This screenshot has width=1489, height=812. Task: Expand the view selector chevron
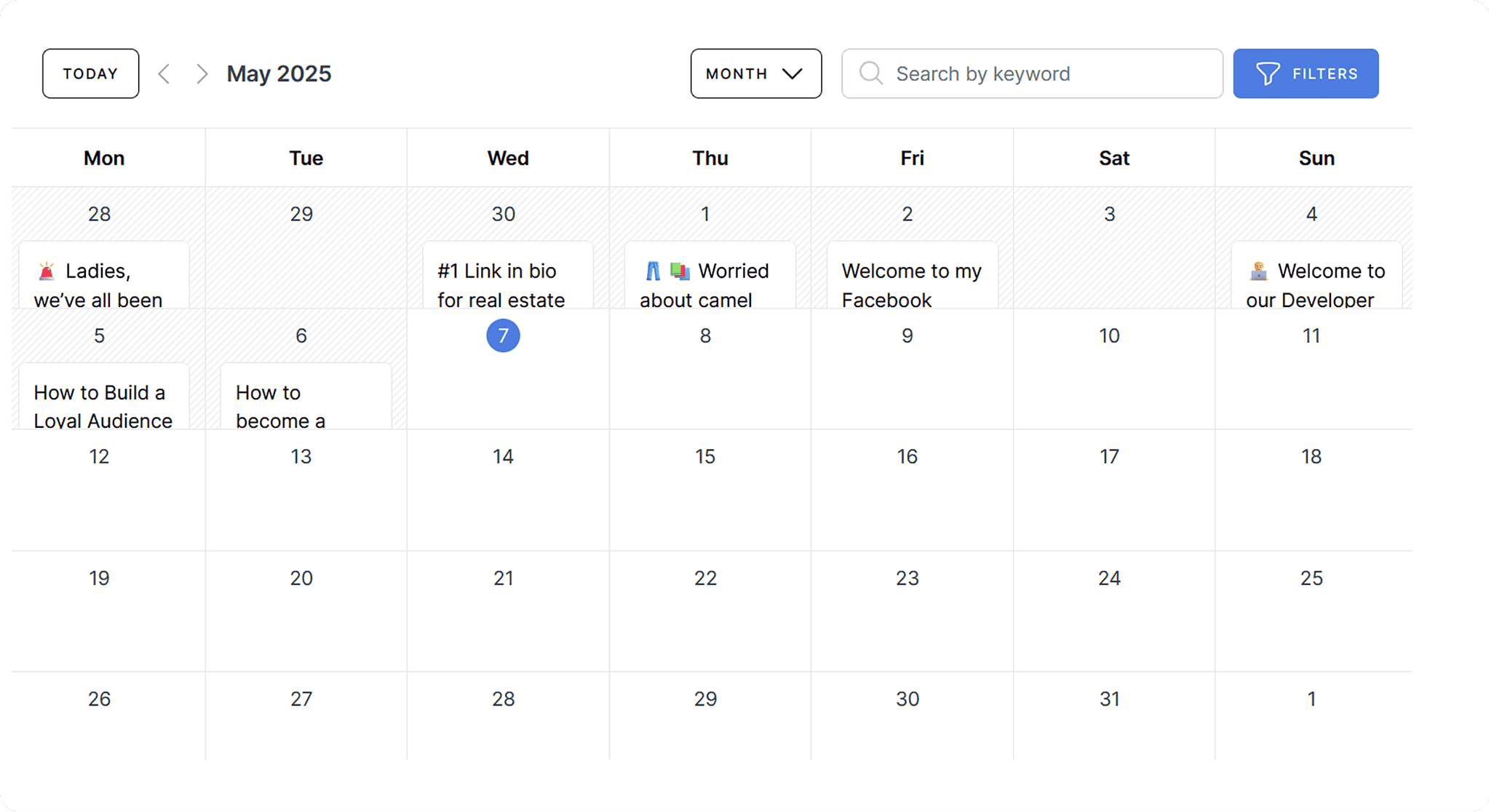coord(792,73)
